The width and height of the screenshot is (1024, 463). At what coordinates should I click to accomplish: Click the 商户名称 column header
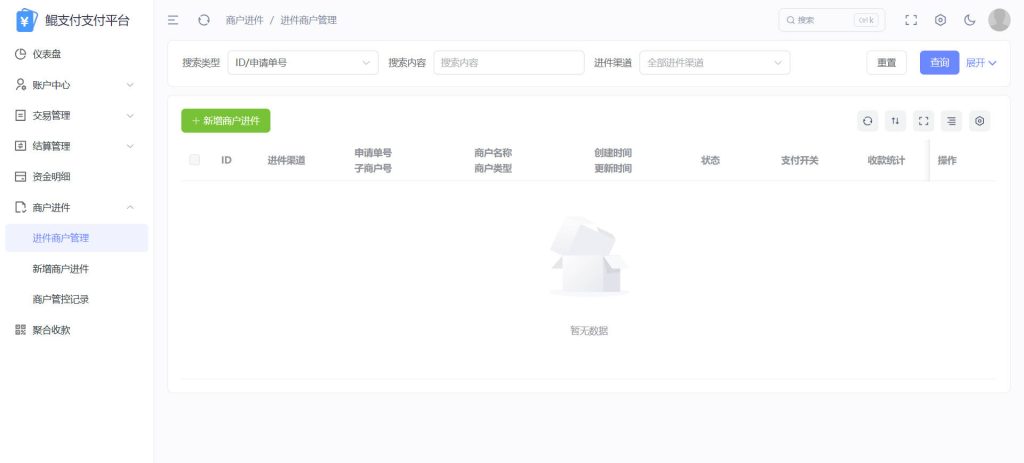(x=493, y=152)
